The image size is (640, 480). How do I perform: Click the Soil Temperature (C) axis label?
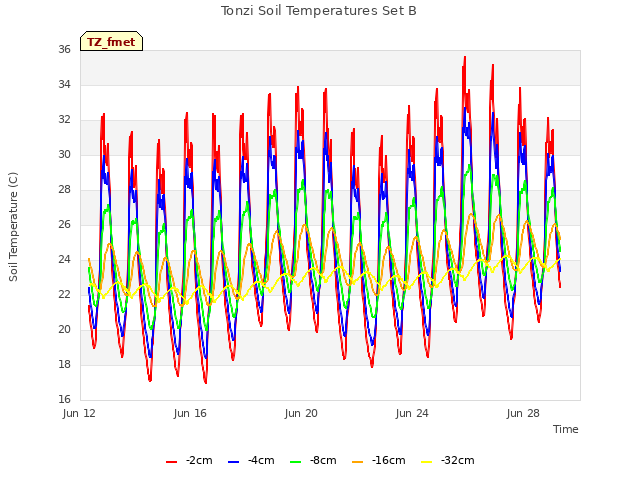tap(13, 227)
